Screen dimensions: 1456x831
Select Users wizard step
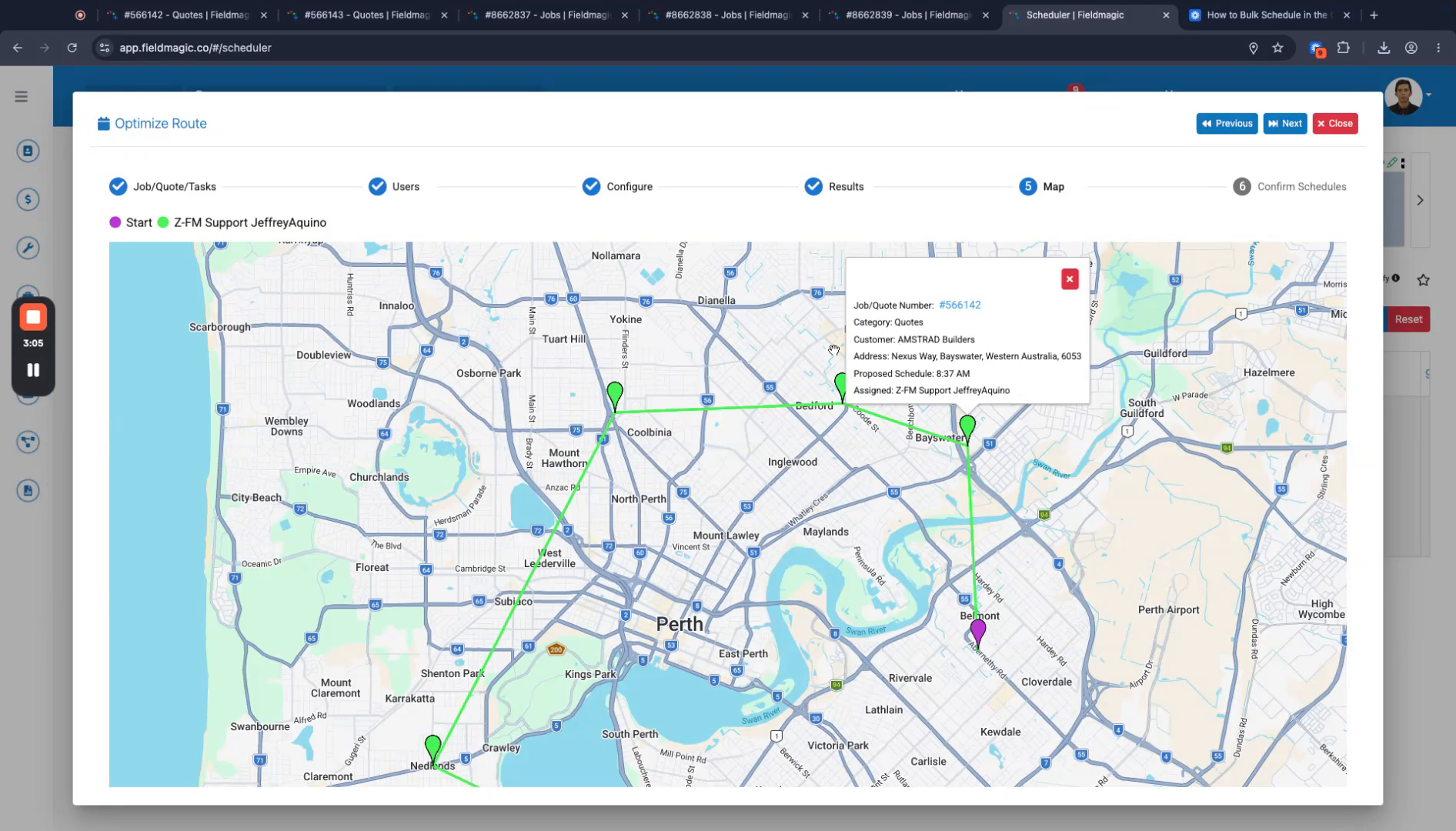click(x=394, y=186)
